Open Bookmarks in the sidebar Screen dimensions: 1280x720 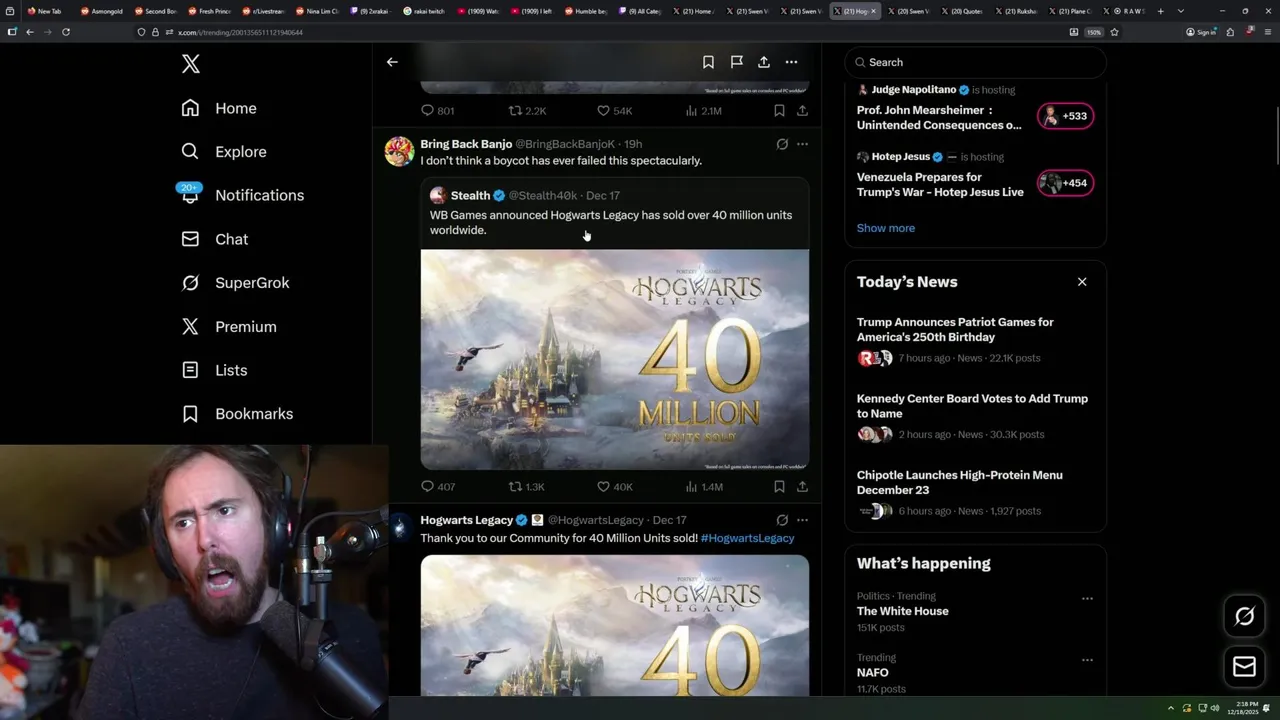(x=237, y=414)
